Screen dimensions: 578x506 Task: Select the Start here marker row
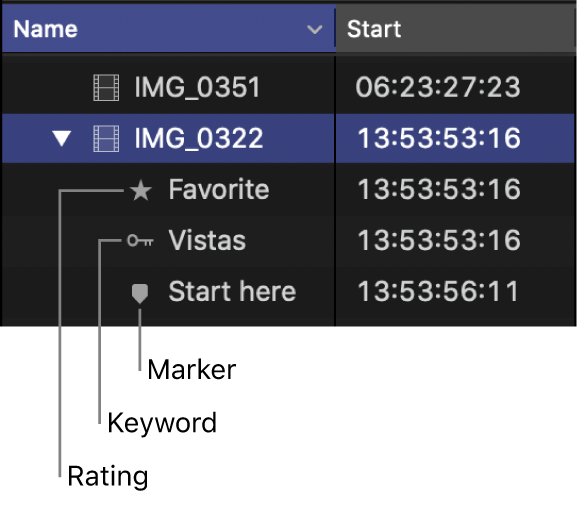tap(289, 292)
